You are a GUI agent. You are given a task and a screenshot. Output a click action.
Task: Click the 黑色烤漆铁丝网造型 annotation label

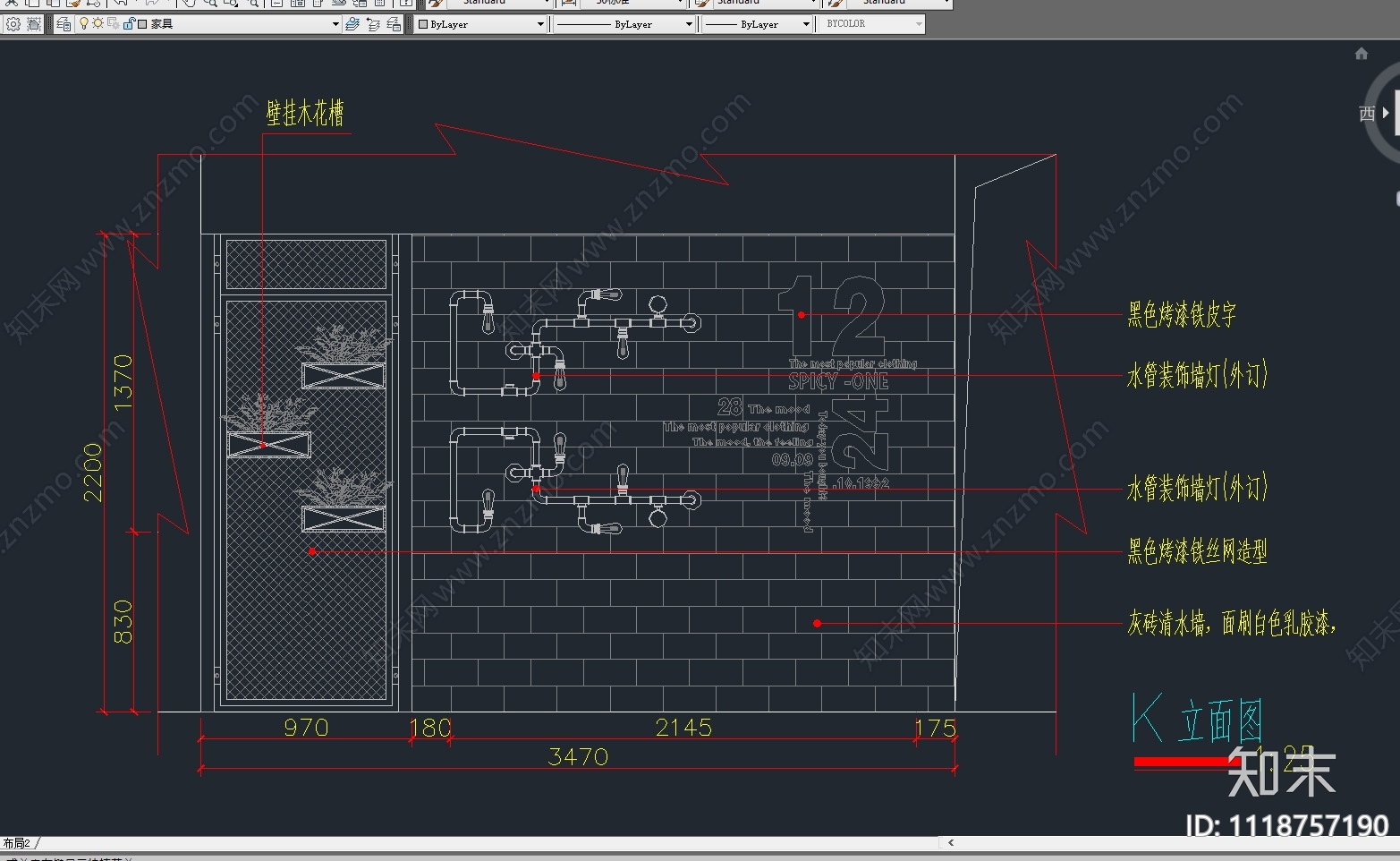pyautogui.click(x=1198, y=550)
